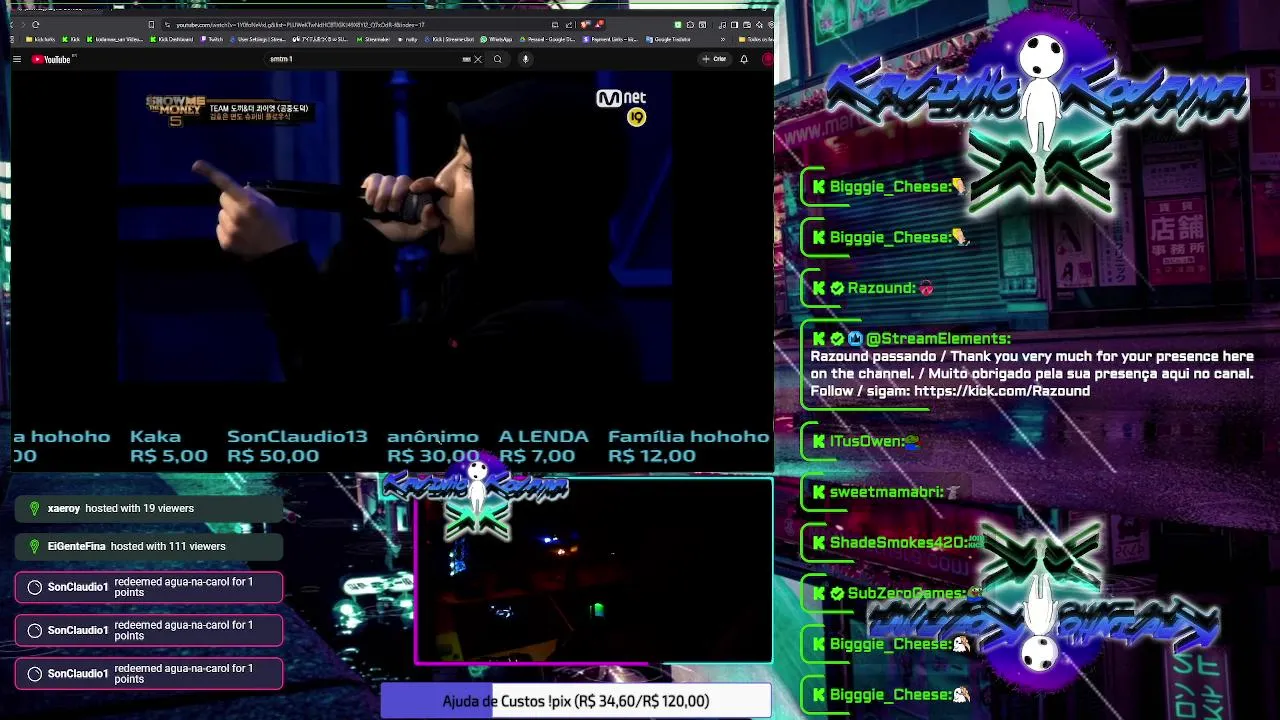Click the Mnet logo in the video

click(x=621, y=98)
